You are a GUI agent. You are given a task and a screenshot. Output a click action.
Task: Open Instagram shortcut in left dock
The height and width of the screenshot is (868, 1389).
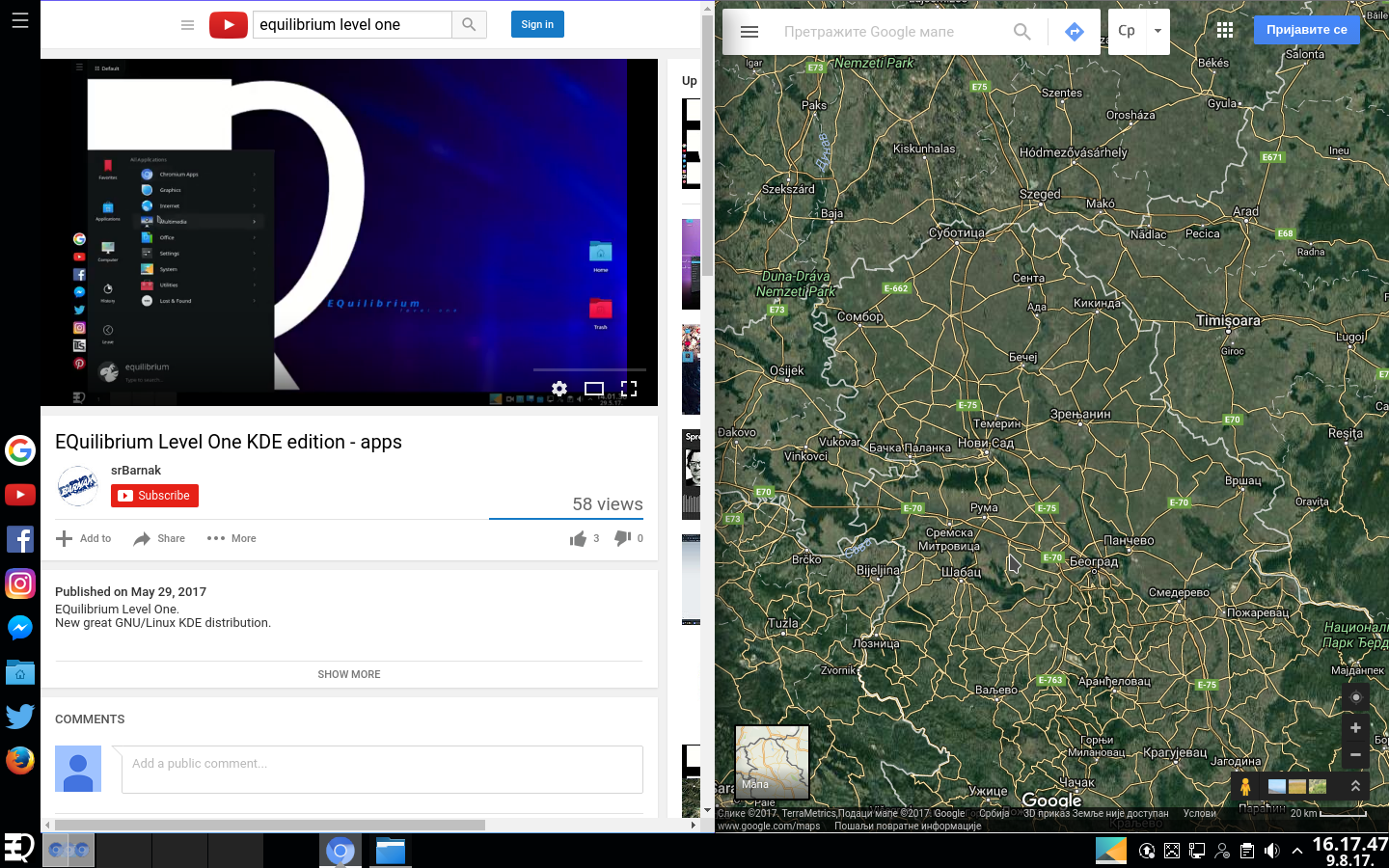pos(20,583)
